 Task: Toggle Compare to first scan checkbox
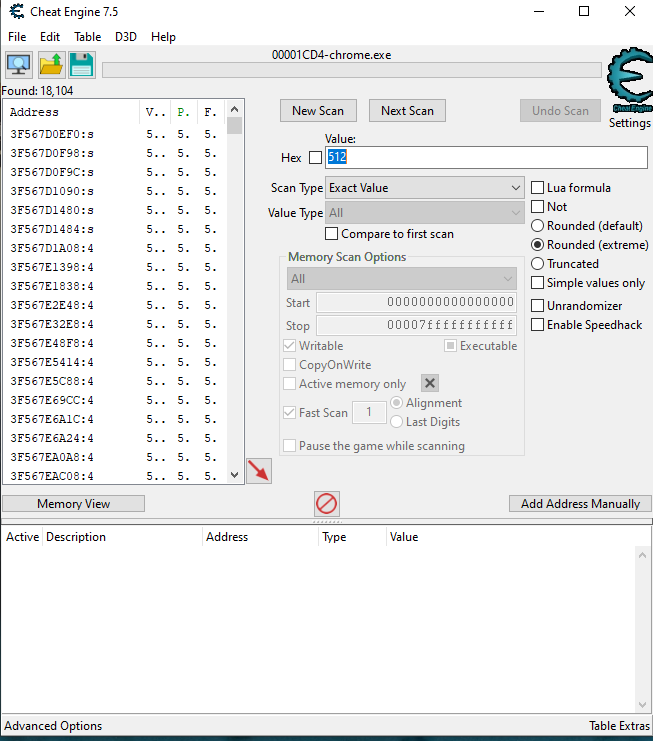[x=331, y=234]
